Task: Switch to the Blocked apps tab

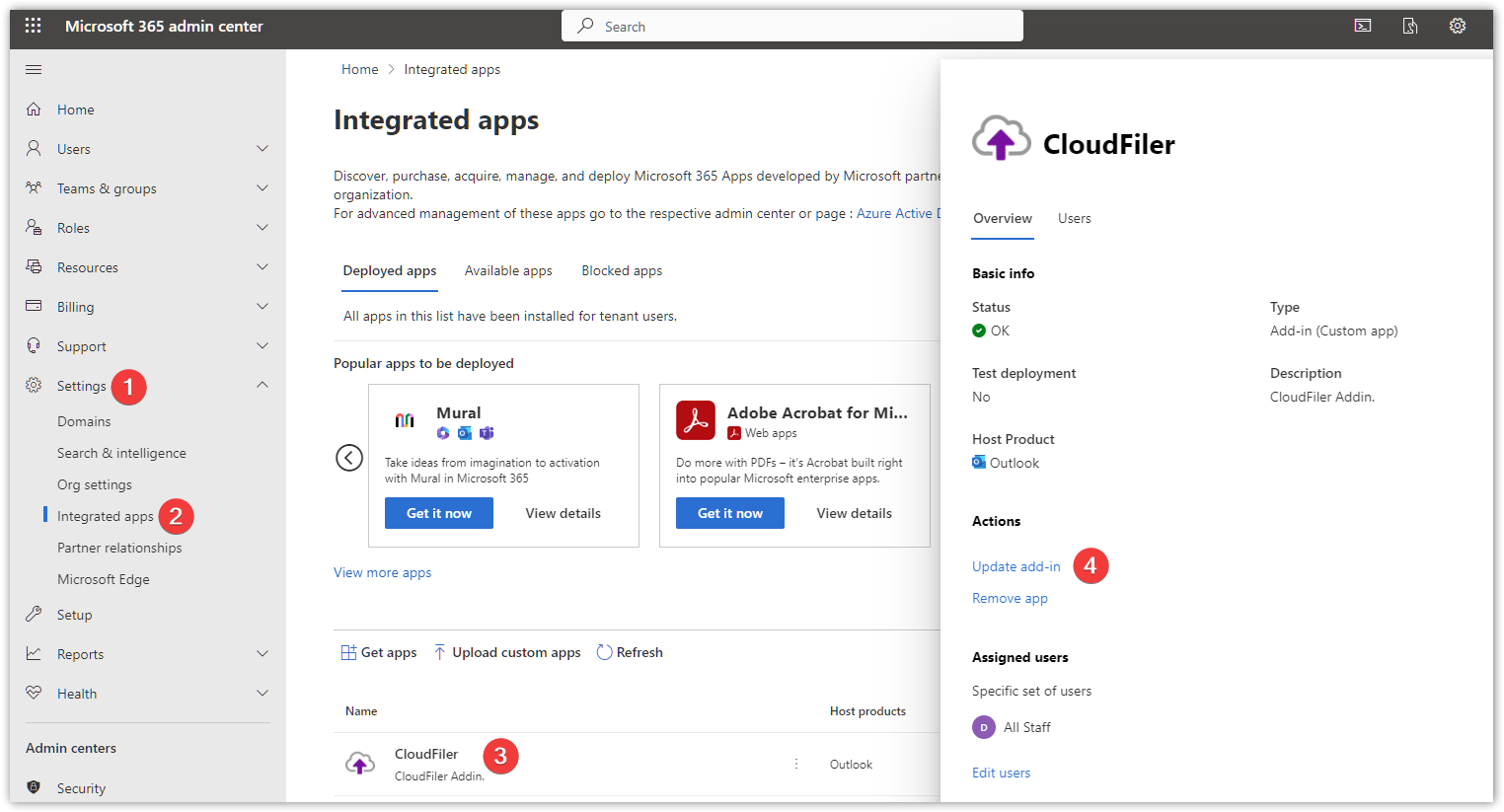Action: (622, 270)
